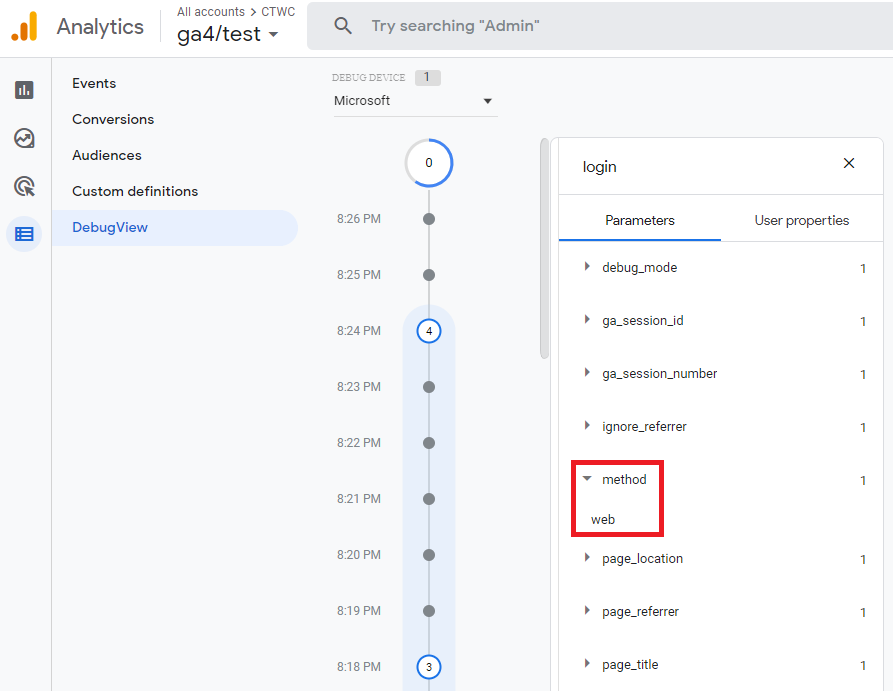This screenshot has width=893, height=691.
Task: Open the Configure sidebar icon
Action: (x=24, y=234)
